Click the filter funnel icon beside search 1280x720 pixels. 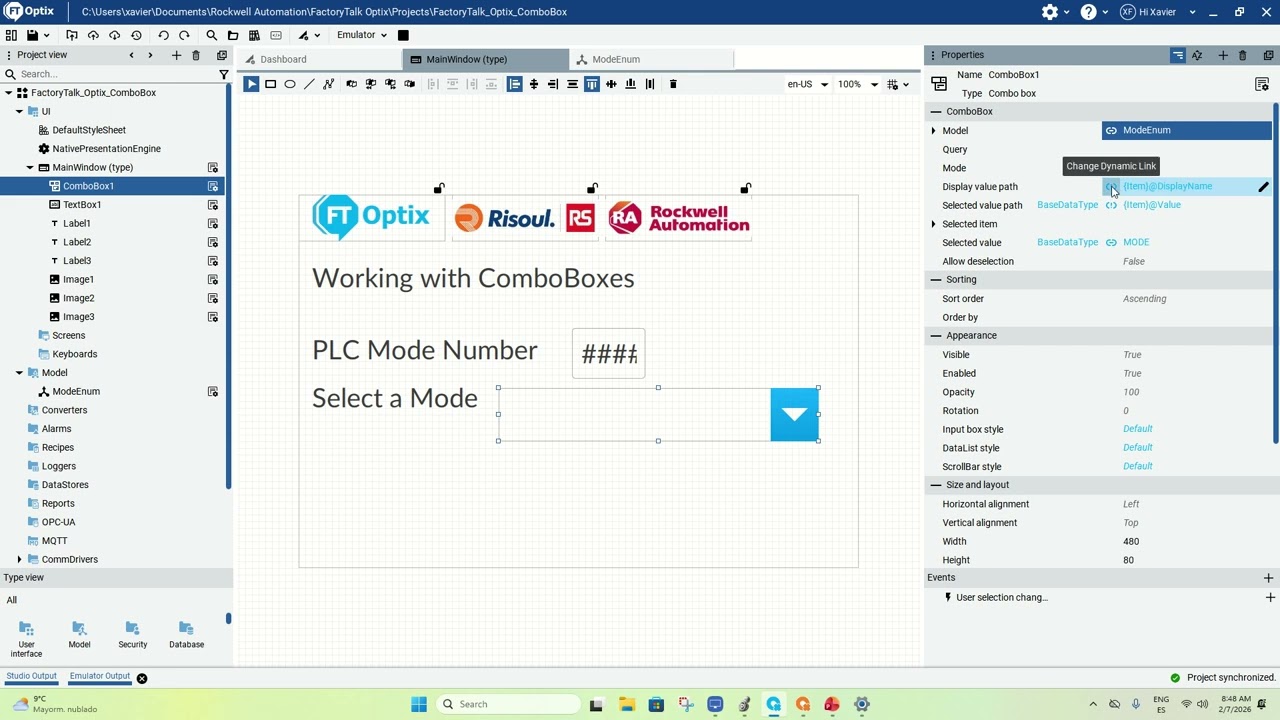coord(224,74)
